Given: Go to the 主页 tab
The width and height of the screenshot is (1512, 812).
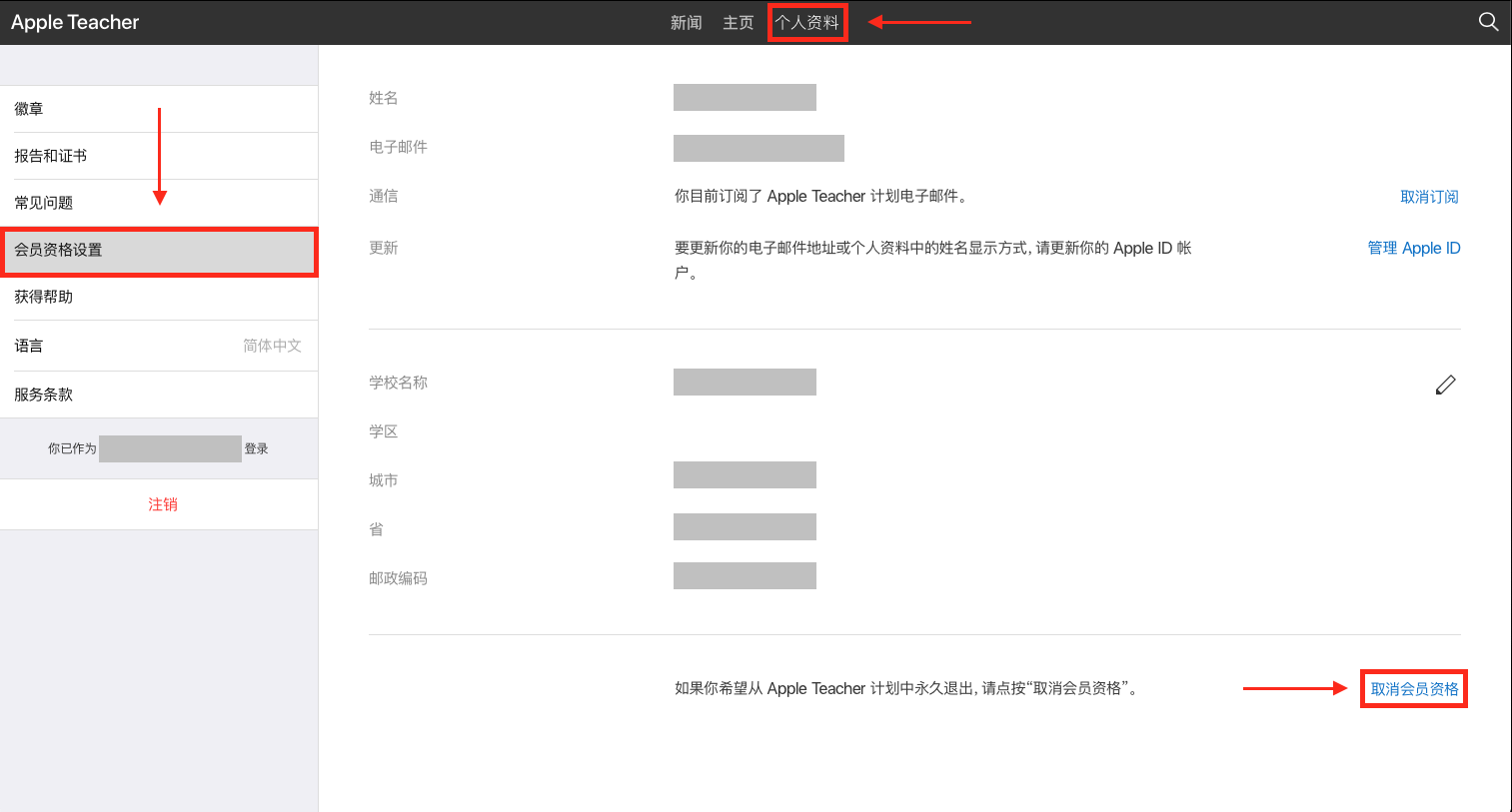Looking at the screenshot, I should [x=739, y=23].
